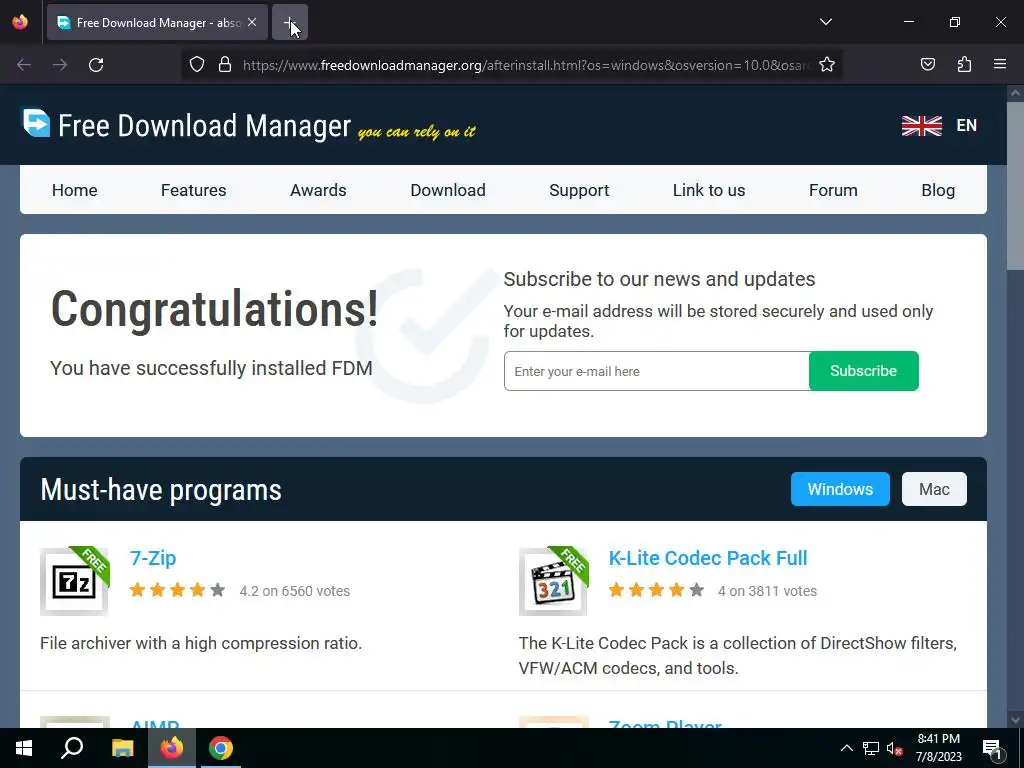
Task: Bookmark this page with star icon
Action: tap(827, 65)
